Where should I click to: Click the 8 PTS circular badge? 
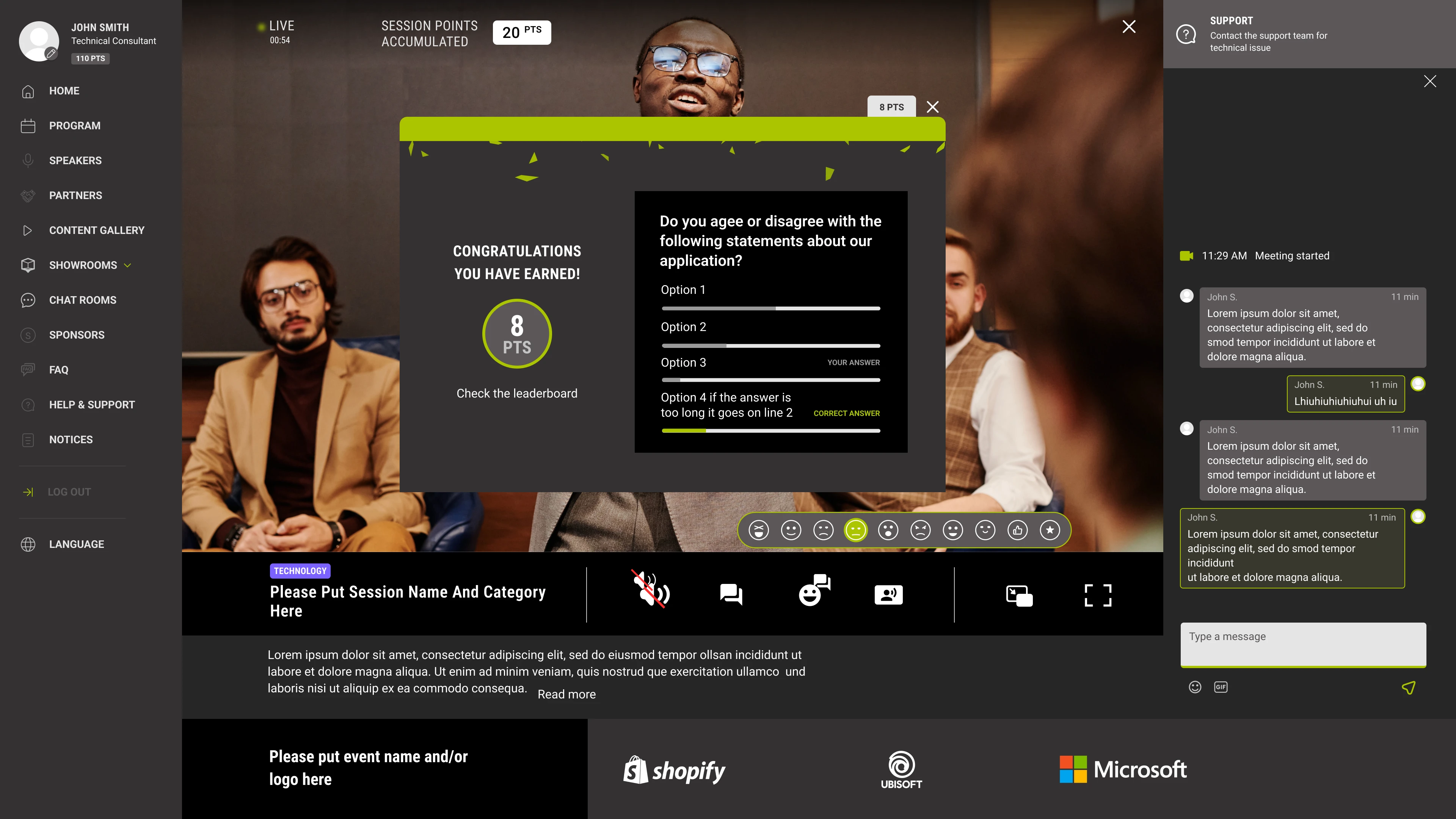(516, 334)
